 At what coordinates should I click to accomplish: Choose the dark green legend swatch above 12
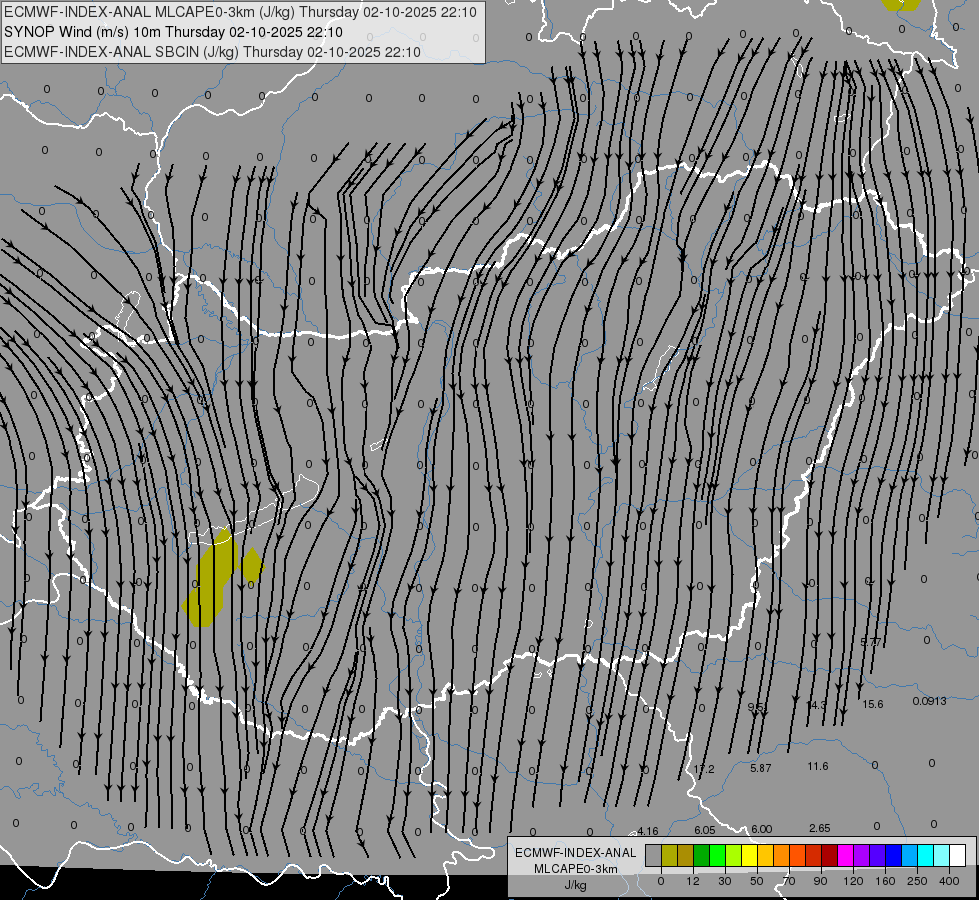(x=701, y=855)
